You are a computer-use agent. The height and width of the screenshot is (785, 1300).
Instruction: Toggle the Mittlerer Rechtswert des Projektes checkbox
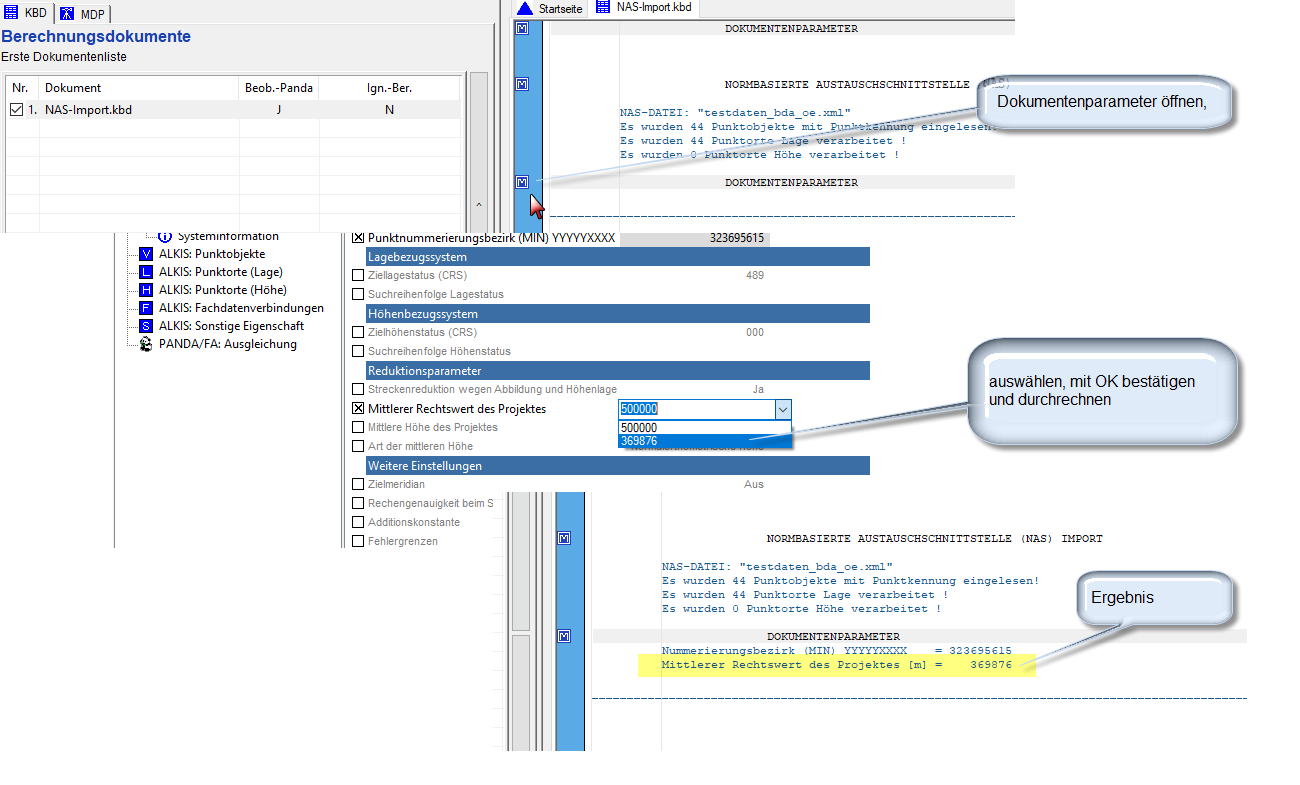click(x=359, y=409)
